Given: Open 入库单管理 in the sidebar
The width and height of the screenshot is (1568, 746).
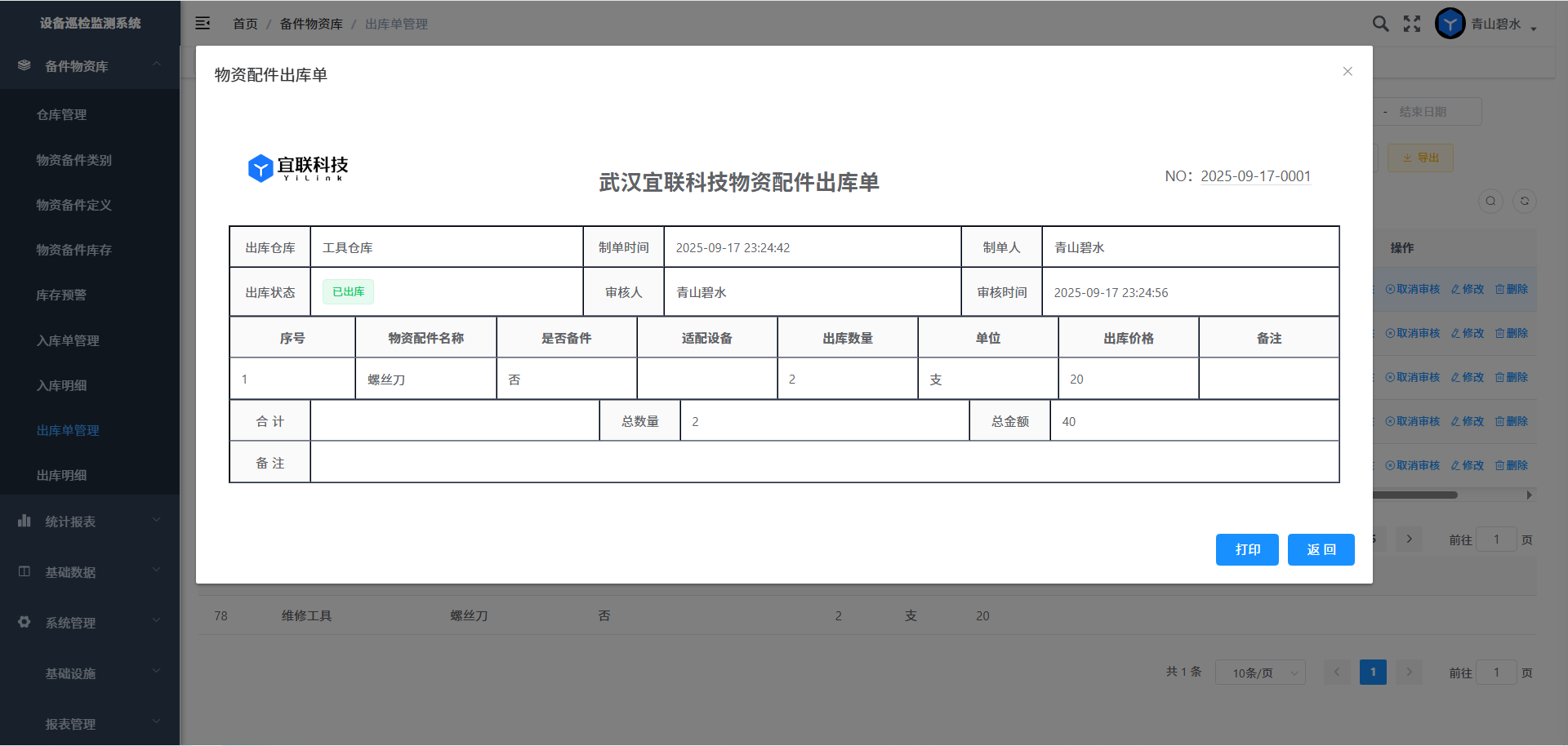Looking at the screenshot, I should [x=68, y=340].
